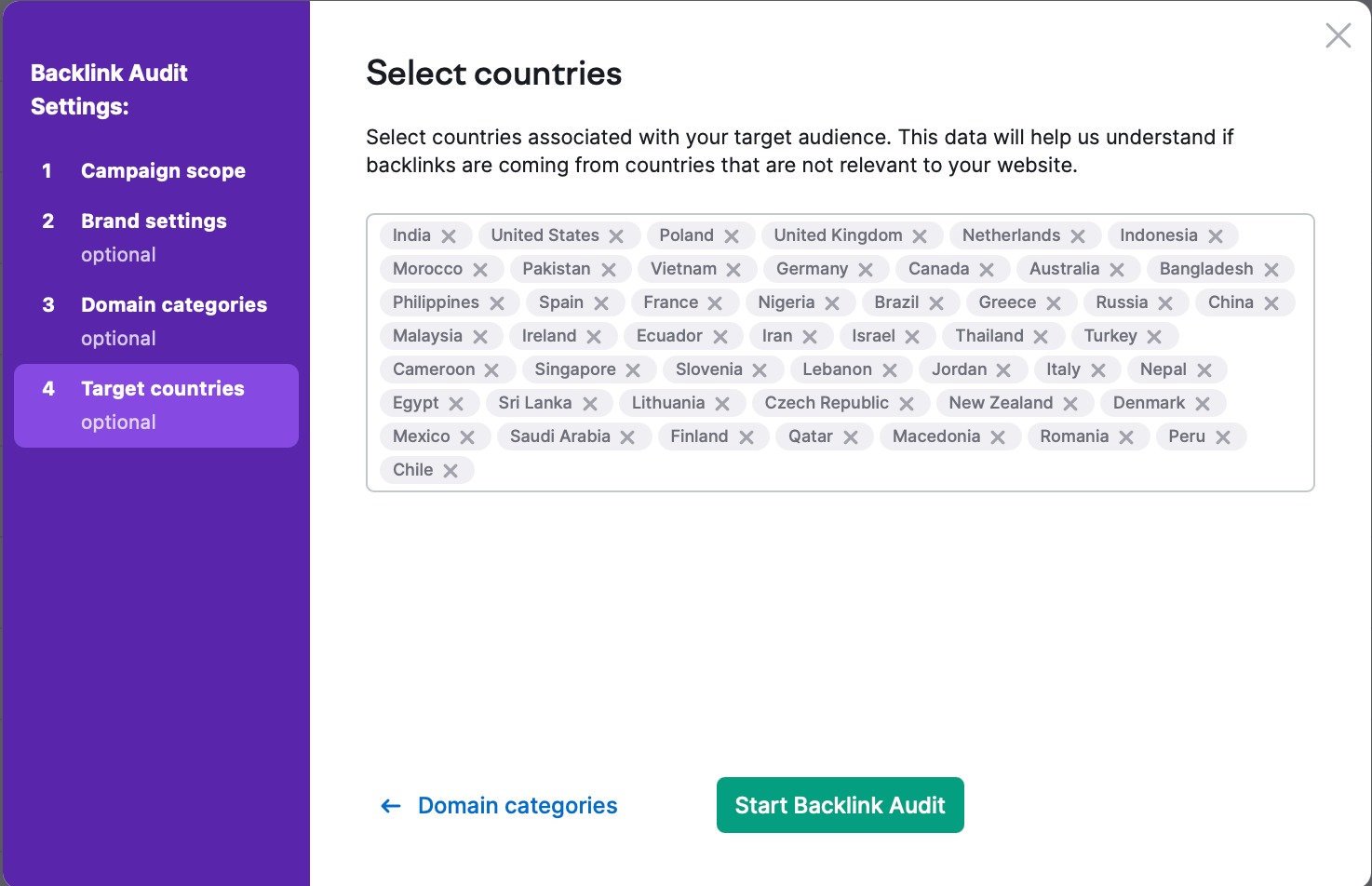Viewport: 1372px width, 886px height.
Task: Click Start Backlink Audit button
Action: (840, 805)
